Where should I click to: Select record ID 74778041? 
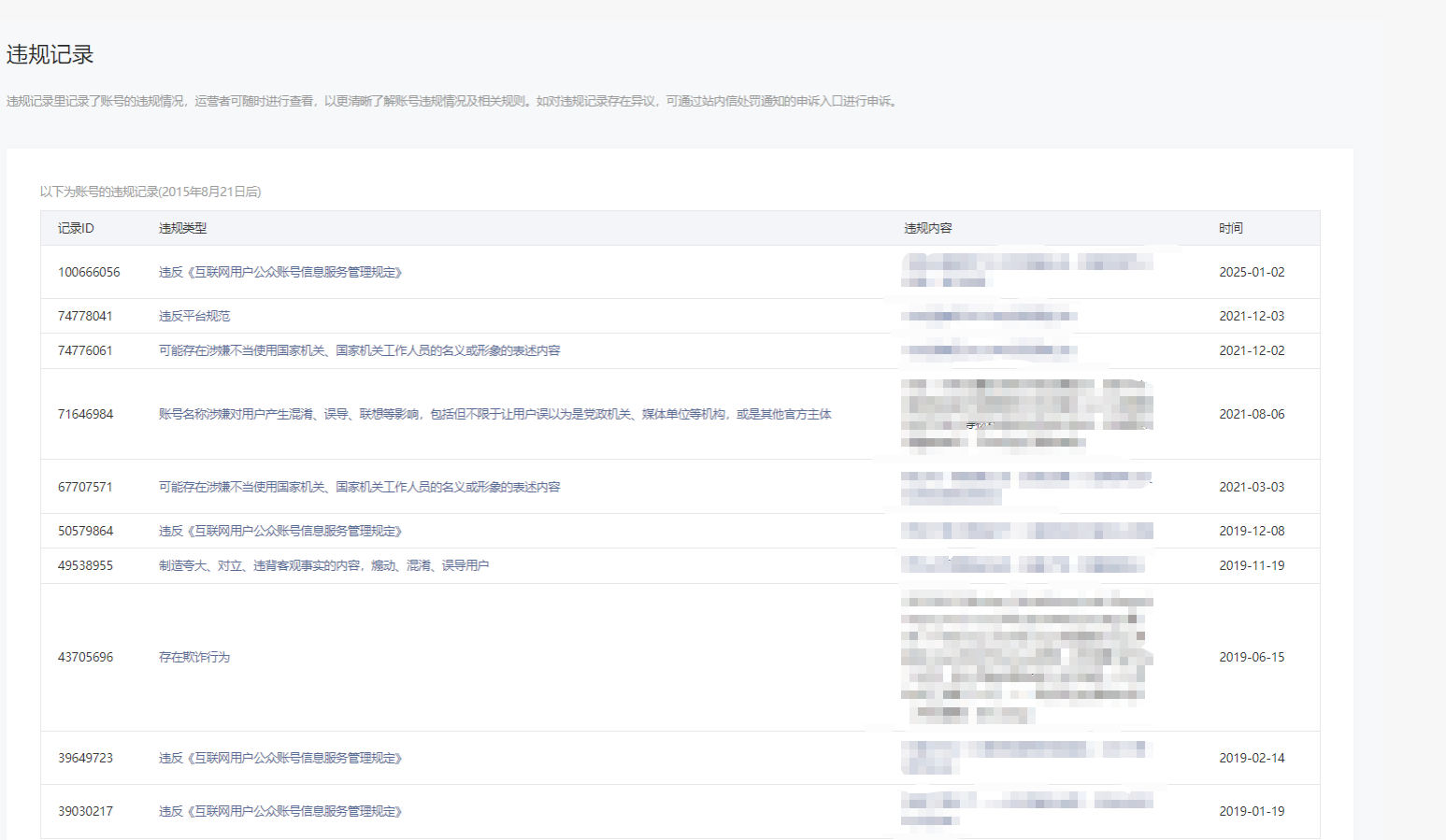pos(85,316)
